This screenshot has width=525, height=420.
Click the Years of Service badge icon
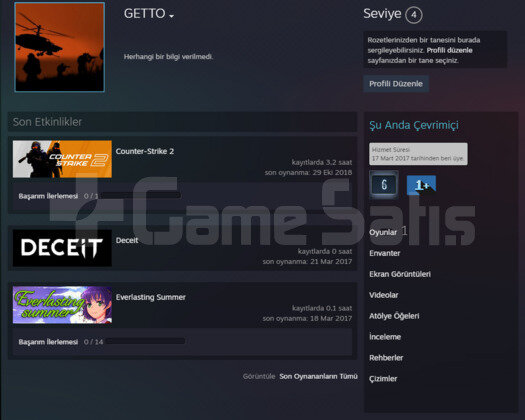point(384,184)
